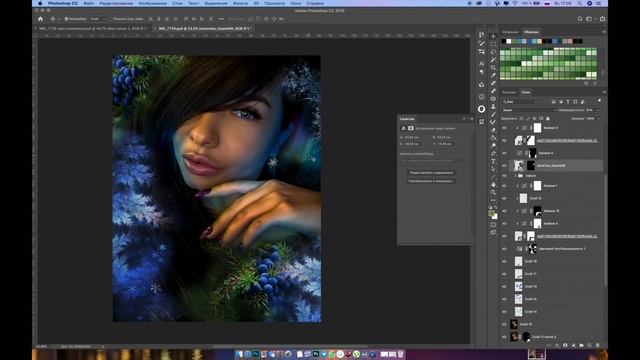Change the screen mode from the toolbox

493,232
